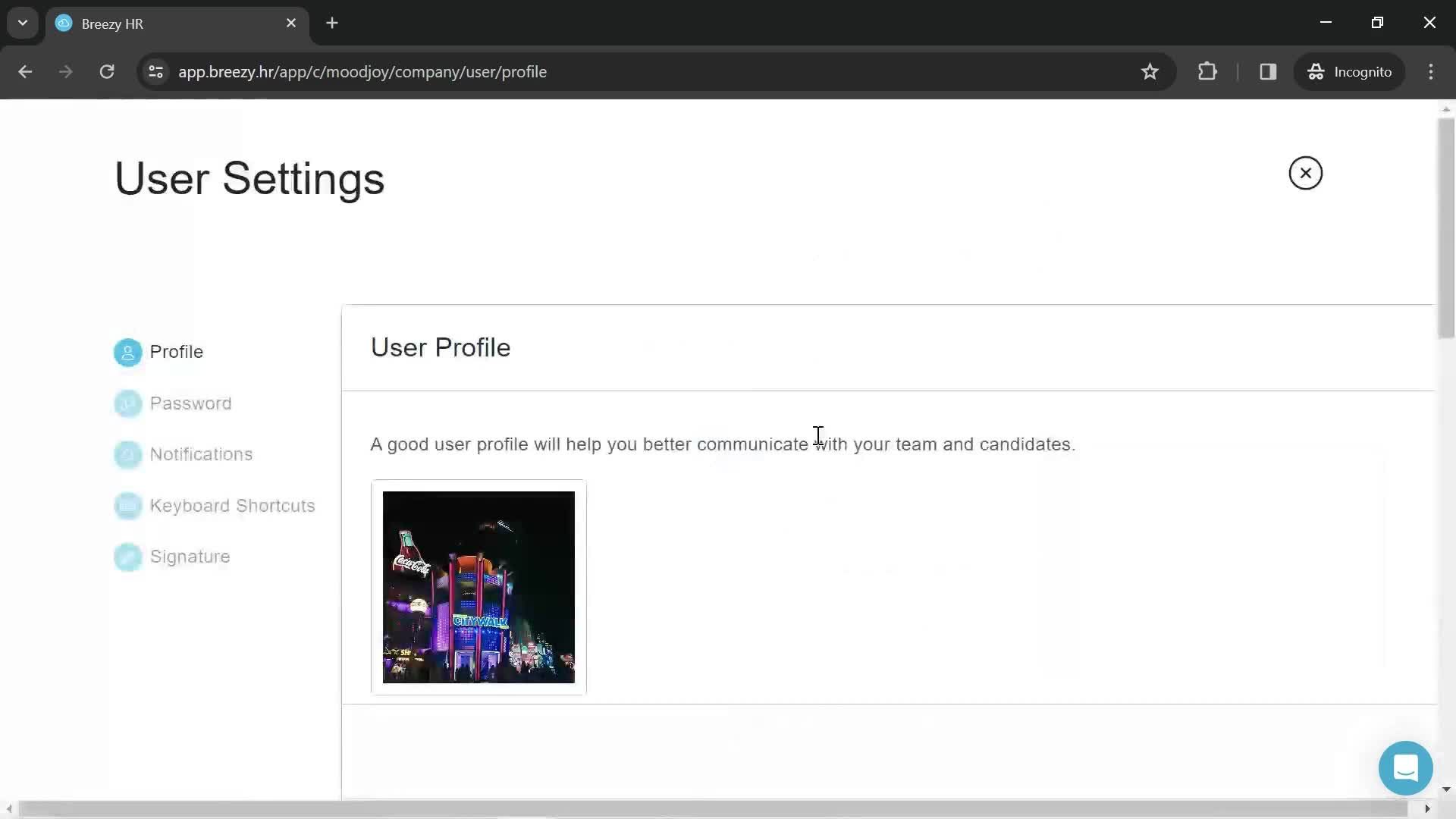Expand the Notifications settings section
1456x819 pixels.
click(x=201, y=454)
